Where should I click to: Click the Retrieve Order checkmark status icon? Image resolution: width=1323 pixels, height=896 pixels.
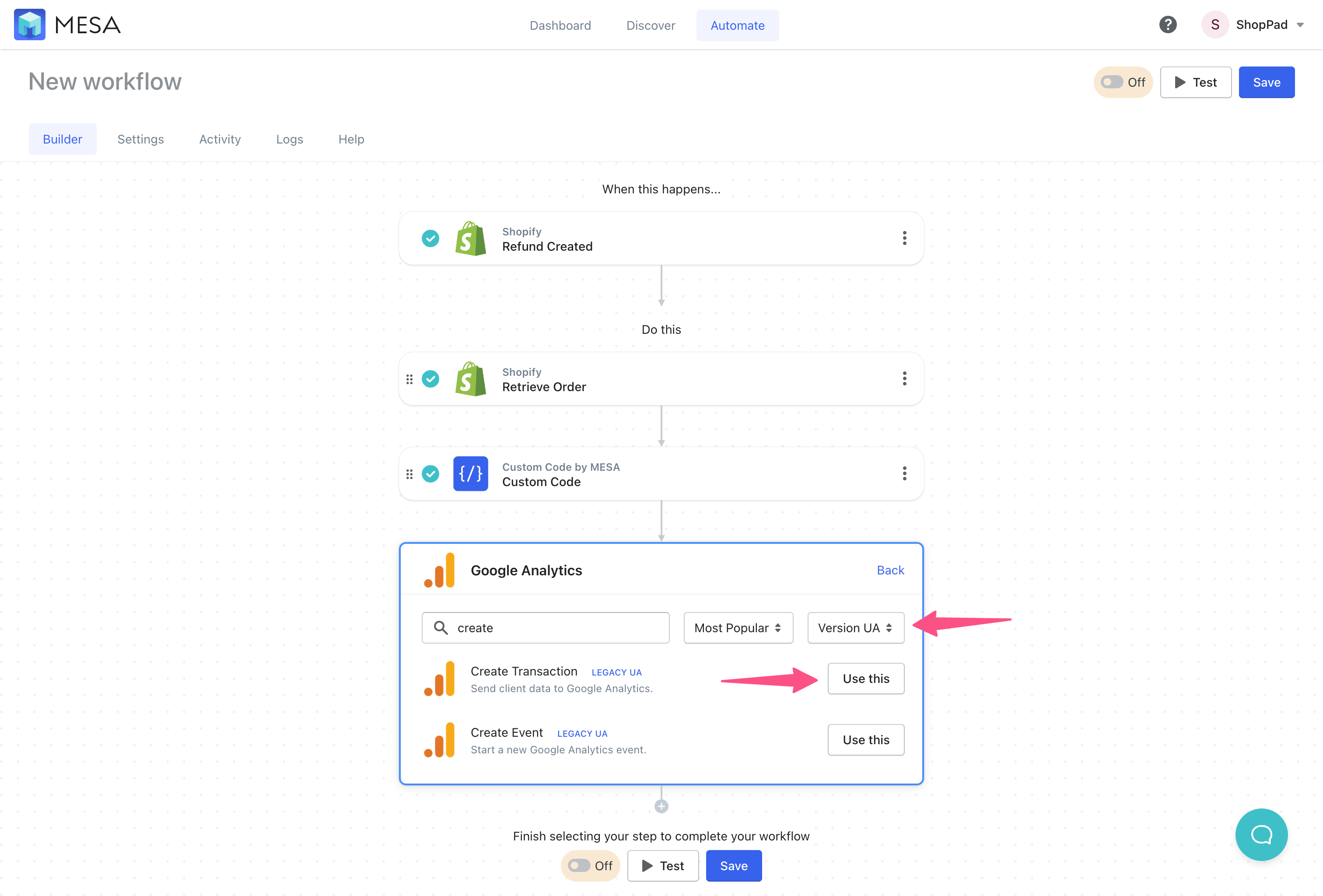[430, 378]
